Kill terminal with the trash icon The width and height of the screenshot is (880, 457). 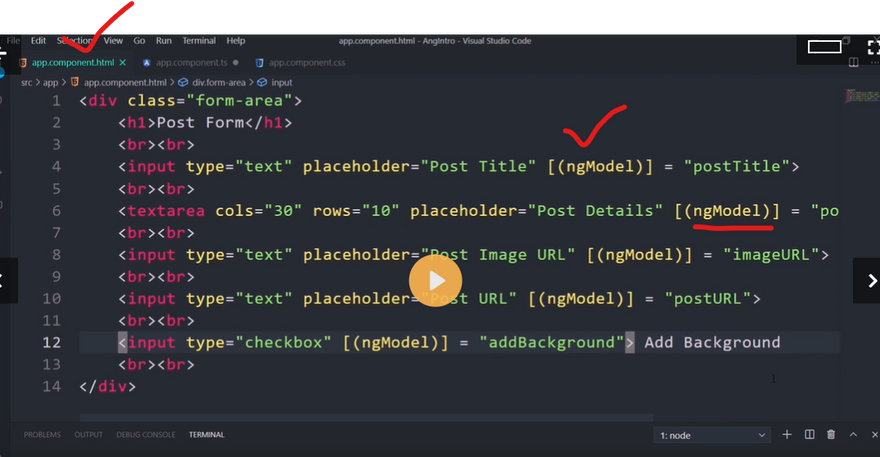pyautogui.click(x=831, y=434)
